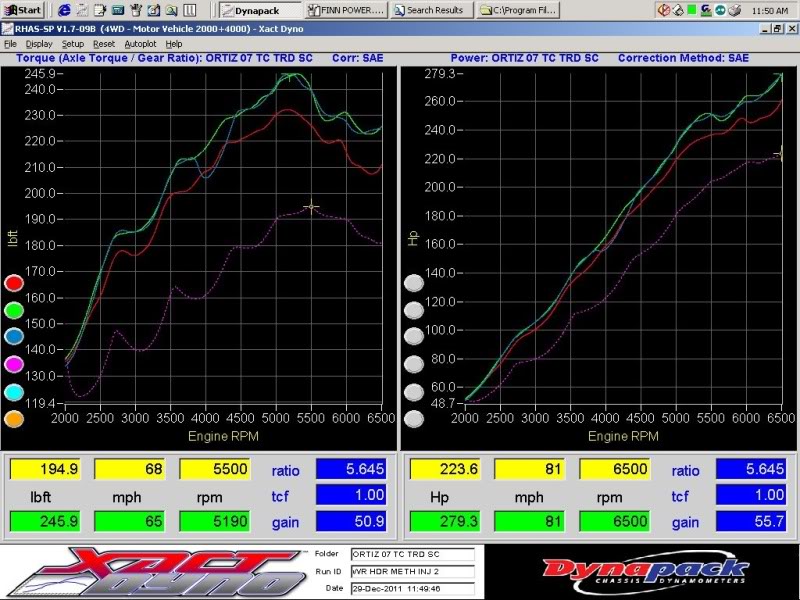Toggle the blue run trace button
The width and height of the screenshot is (800, 600).
point(14,338)
